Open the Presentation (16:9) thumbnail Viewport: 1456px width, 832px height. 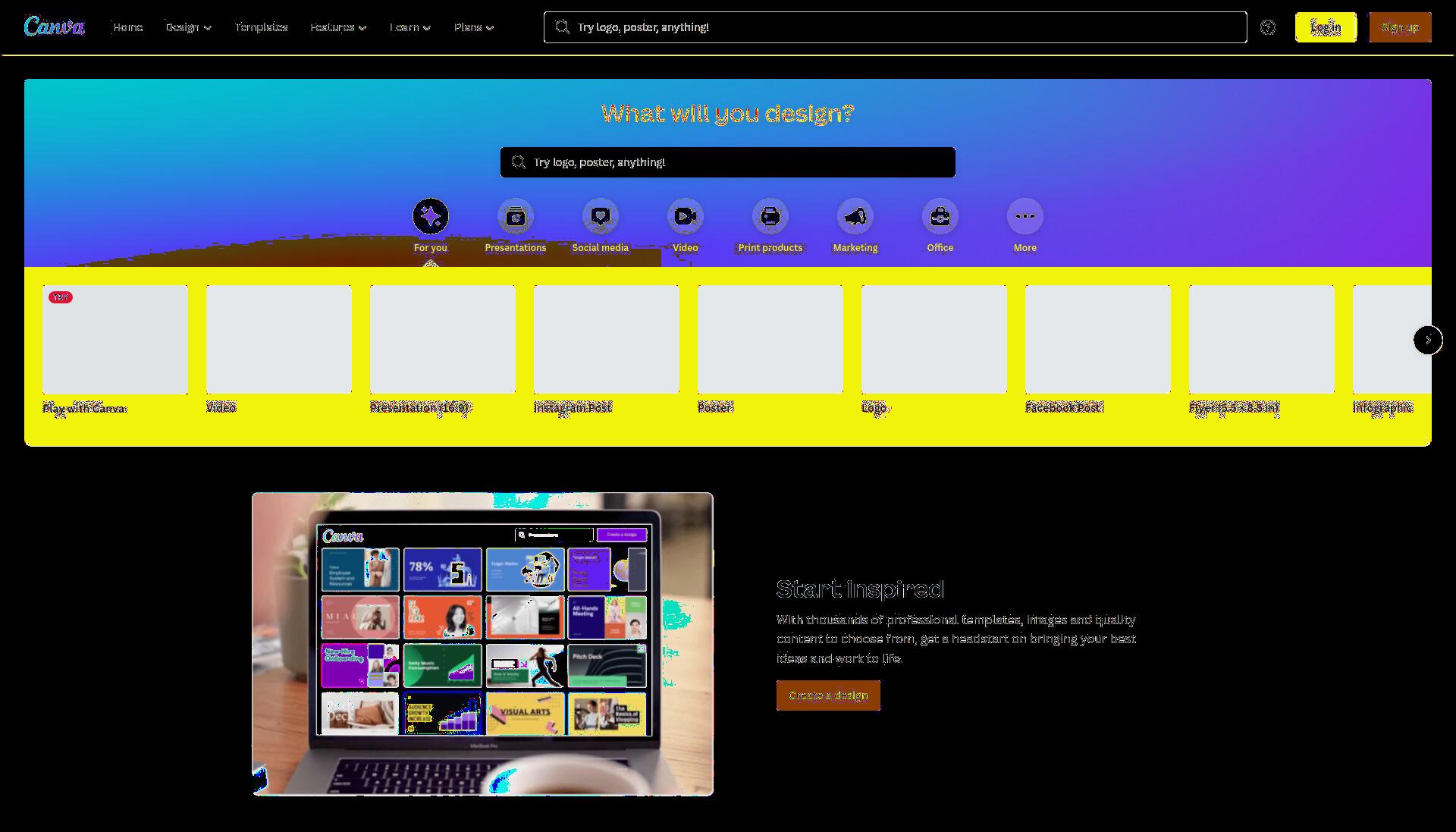coord(443,340)
